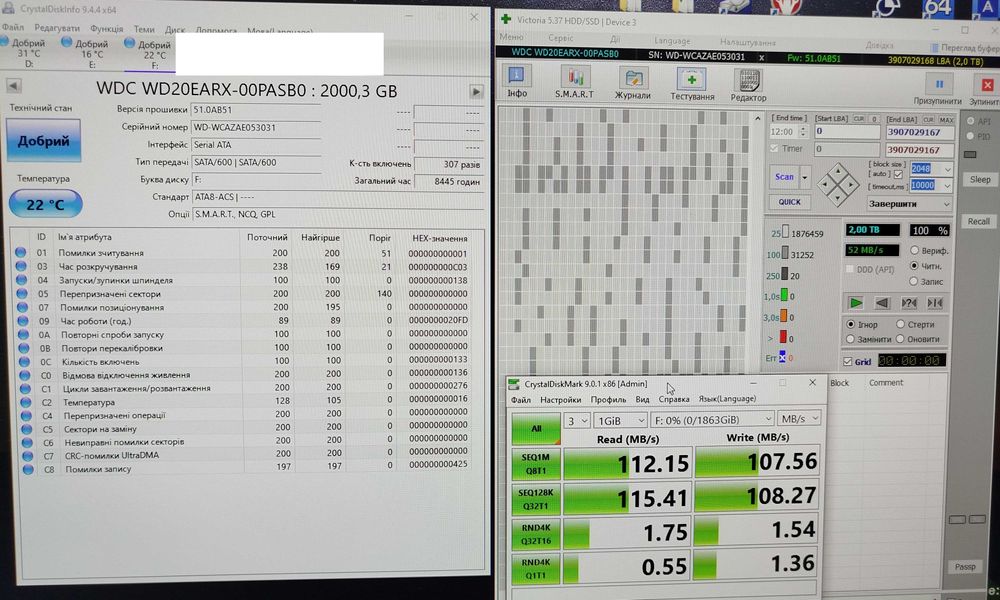The image size is (1000, 600).
Task: Click the up arrow of the navigation diamond
Action: (838, 171)
